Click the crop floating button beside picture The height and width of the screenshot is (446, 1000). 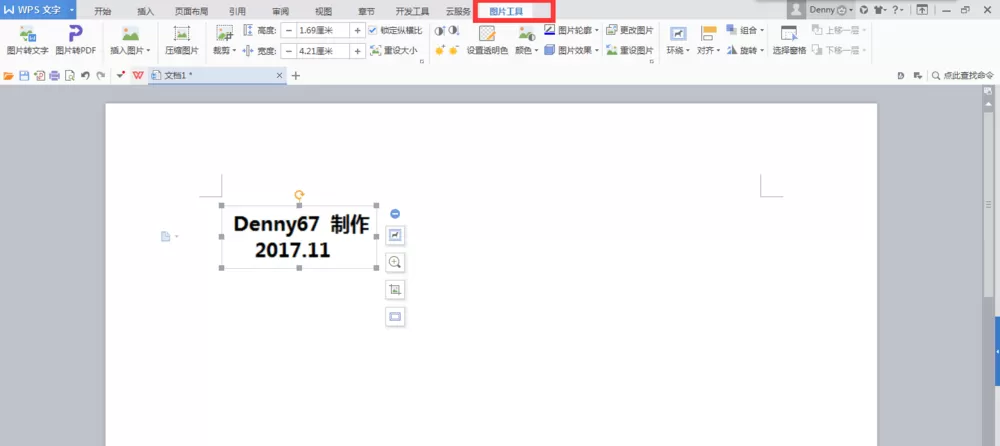[x=395, y=290]
